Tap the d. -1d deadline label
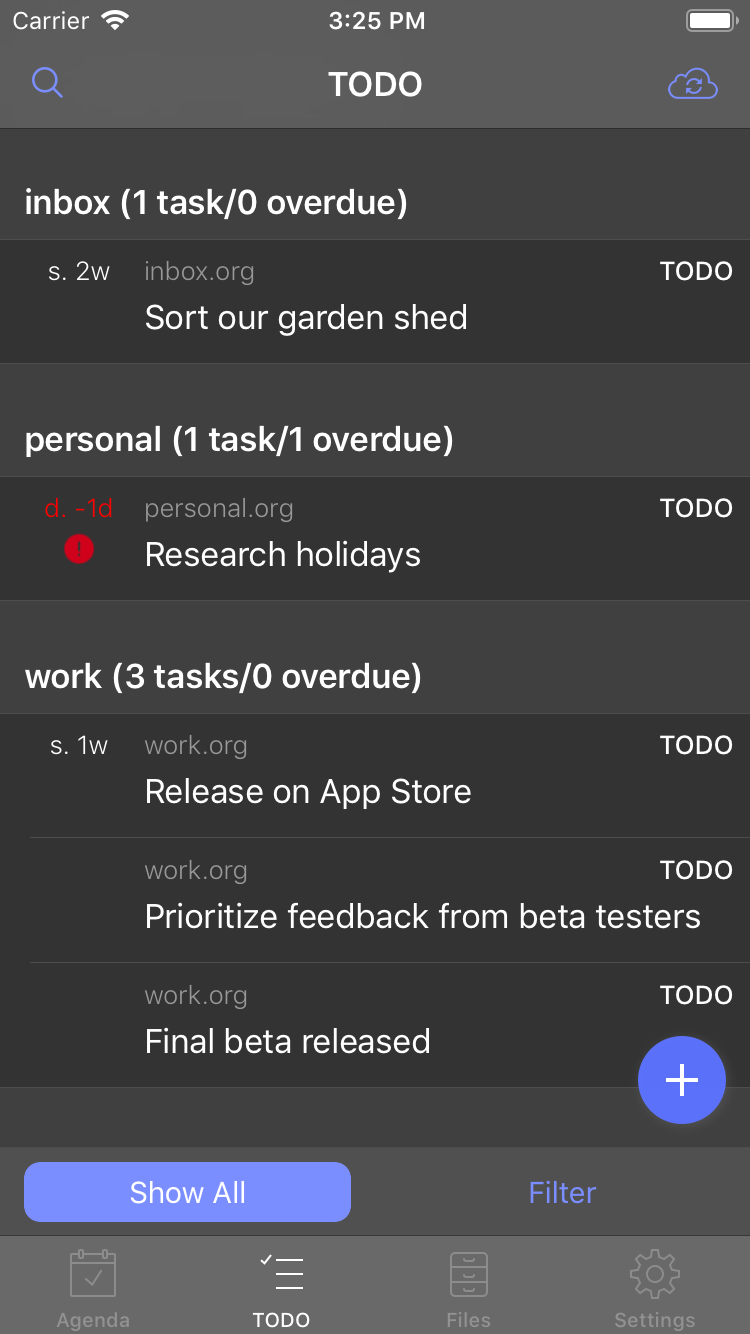This screenshot has width=750, height=1334. point(79,508)
